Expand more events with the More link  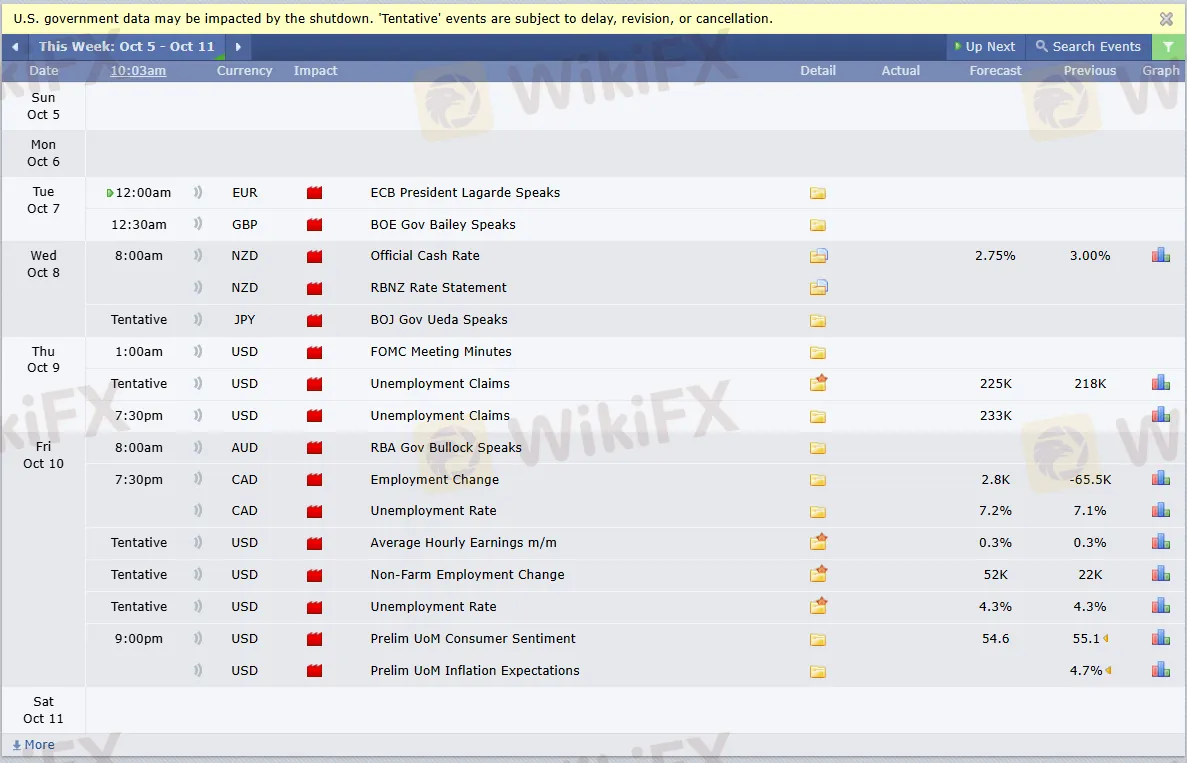[34, 745]
